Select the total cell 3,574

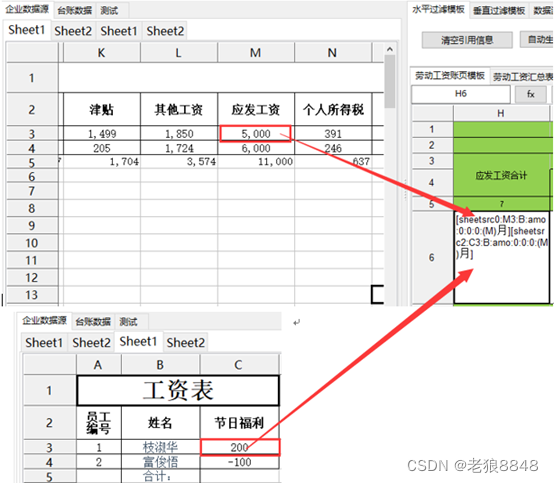click(179, 161)
